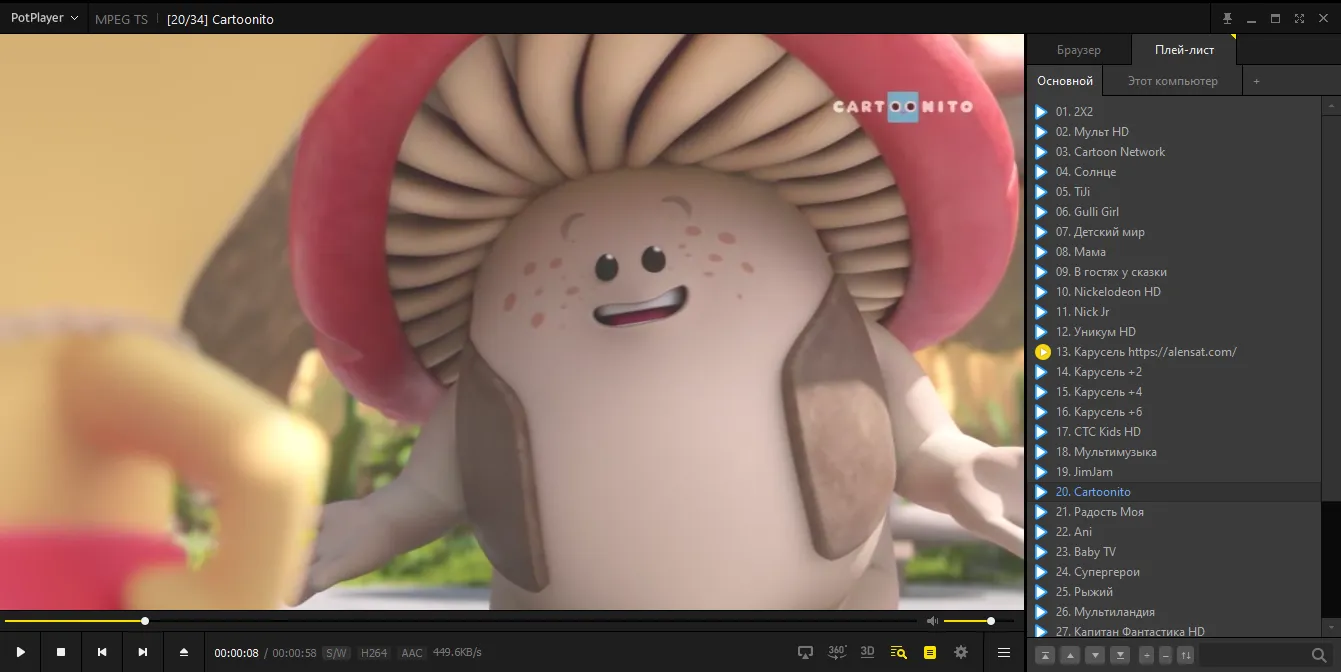
Task: Choose 21. Радость Моя channel
Action: [1175, 512]
